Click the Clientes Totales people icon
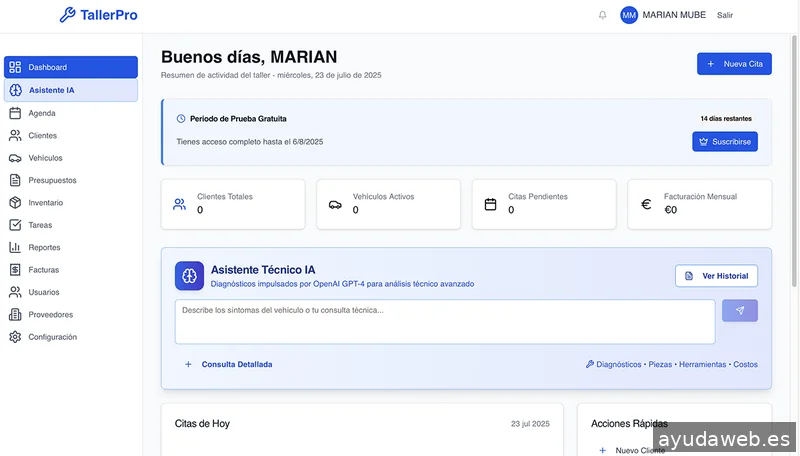The image size is (800, 456). point(179,205)
